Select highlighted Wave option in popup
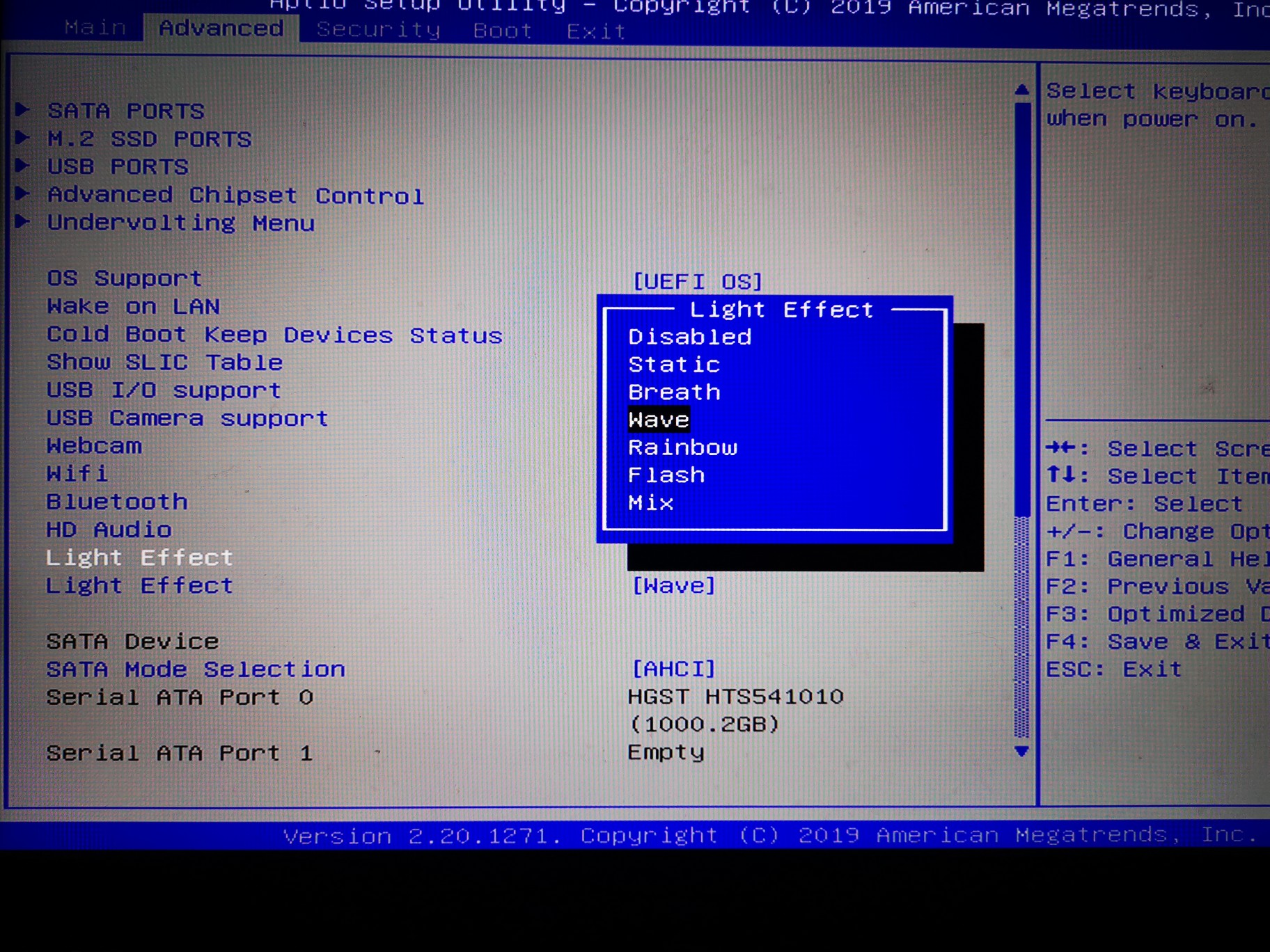 [x=659, y=420]
